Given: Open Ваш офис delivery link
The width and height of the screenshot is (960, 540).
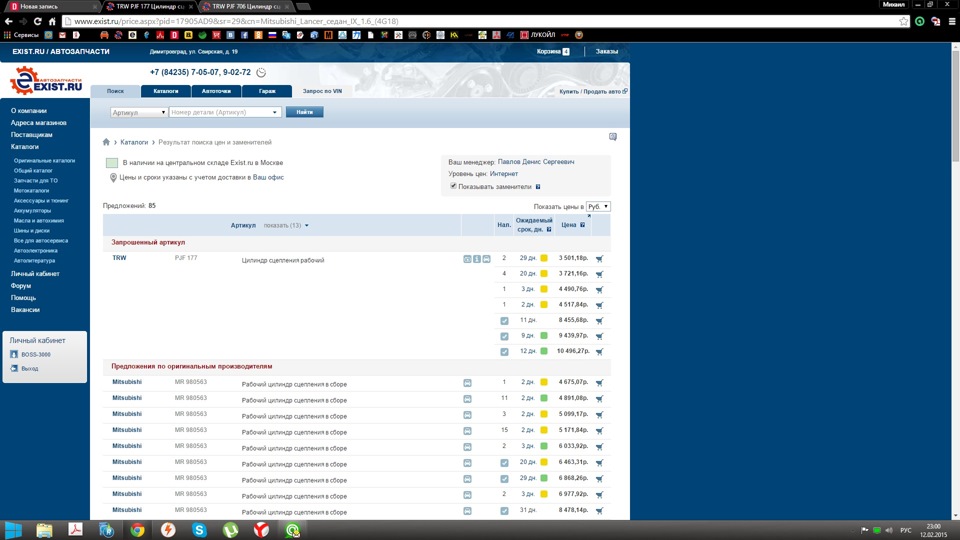Looking at the screenshot, I should 268,178.
